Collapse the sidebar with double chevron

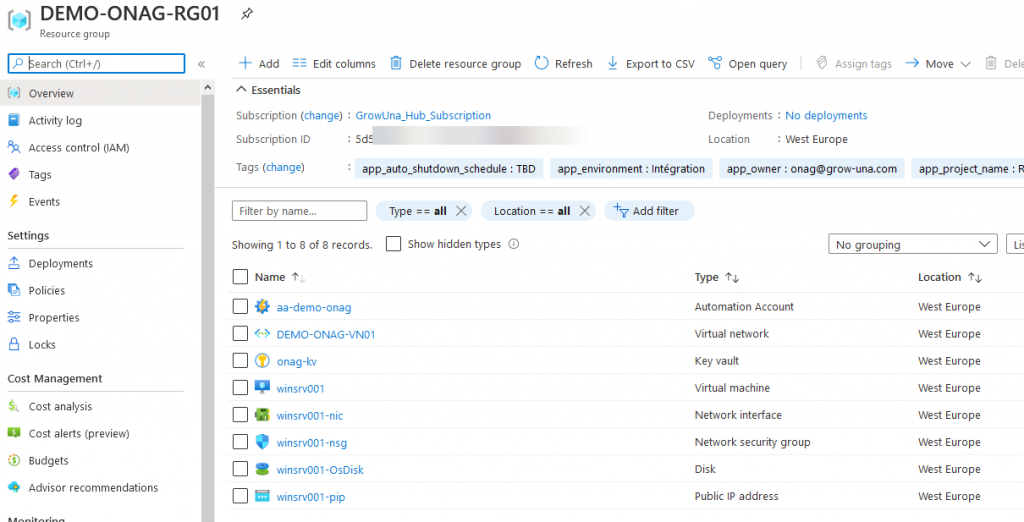(x=201, y=64)
